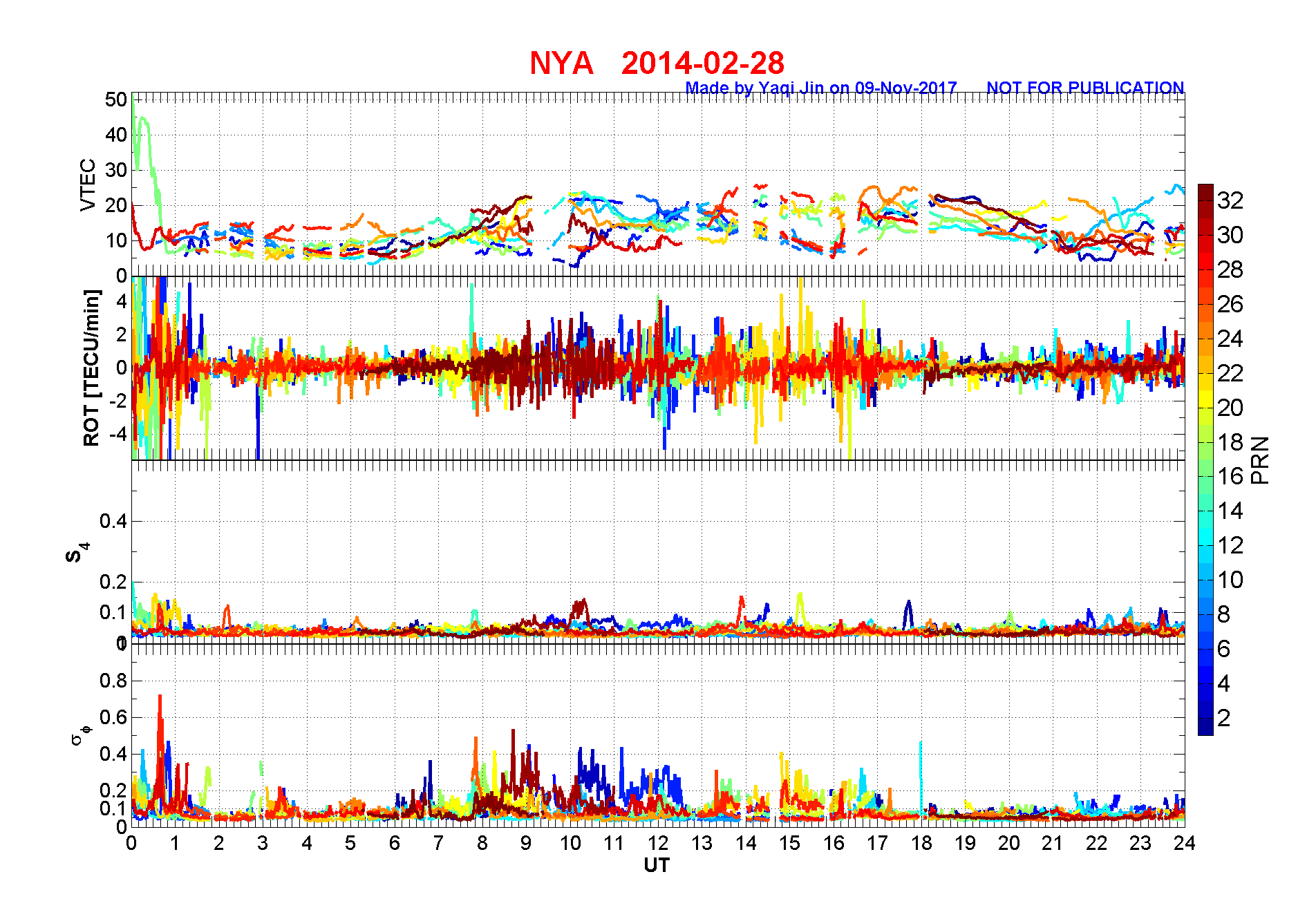Click the UT axis tick label "5"
Viewport: 1316px width, 919px height.
click(x=350, y=843)
